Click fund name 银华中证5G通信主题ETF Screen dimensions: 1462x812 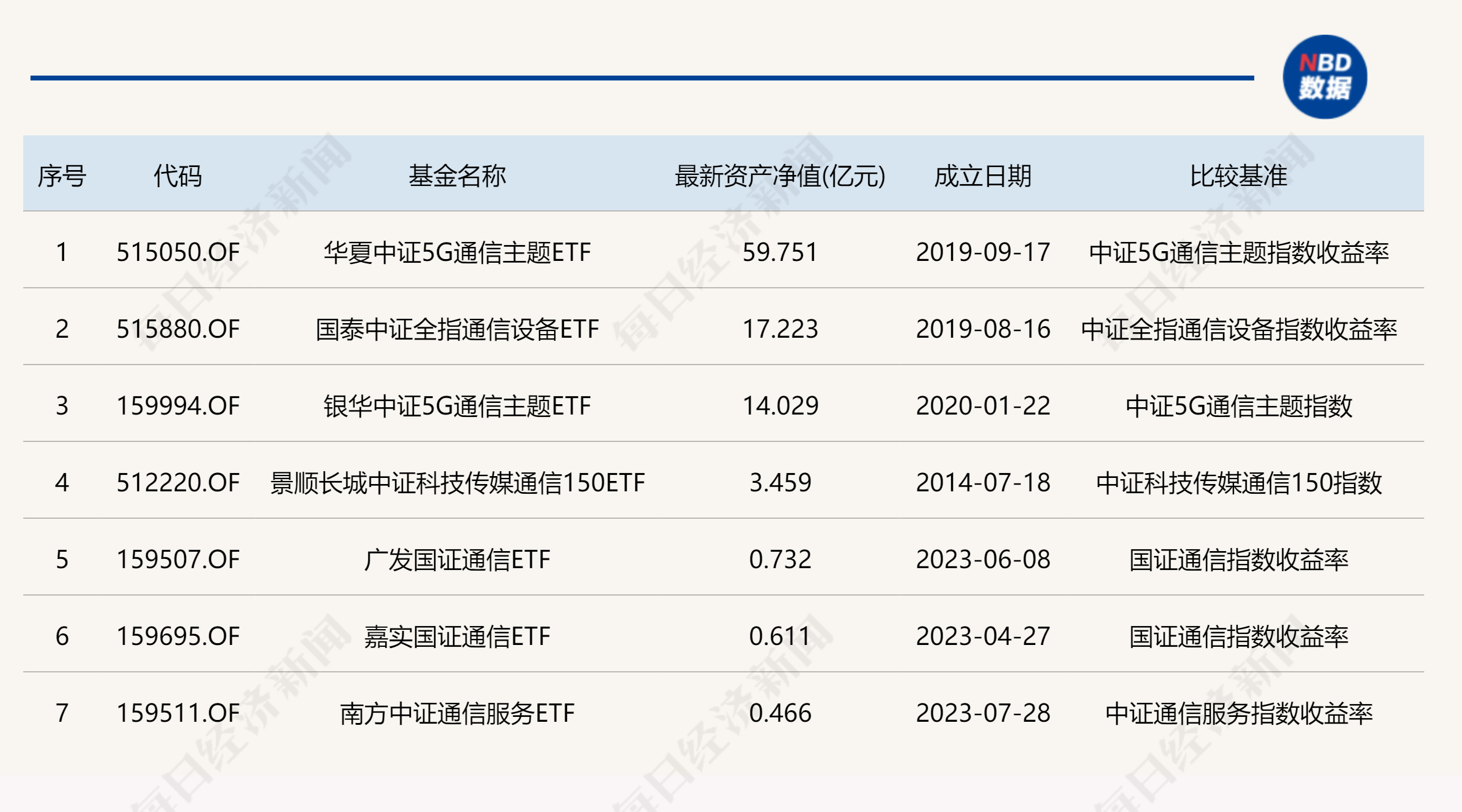[x=457, y=406]
